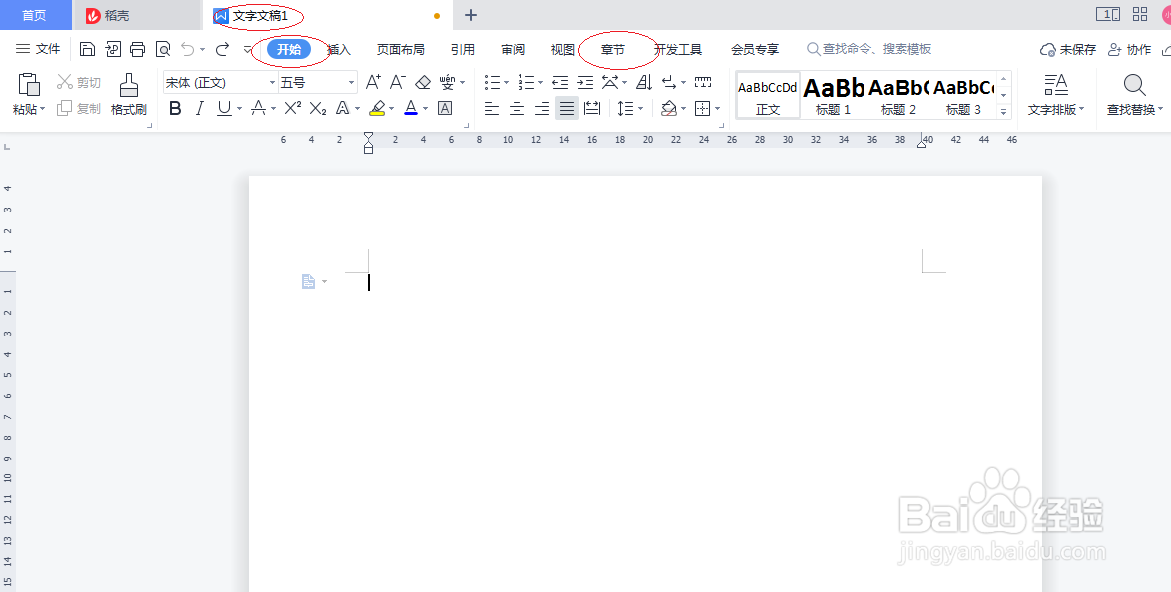The image size is (1171, 592).
Task: Expand the borders dropdown arrow
Action: 718,109
